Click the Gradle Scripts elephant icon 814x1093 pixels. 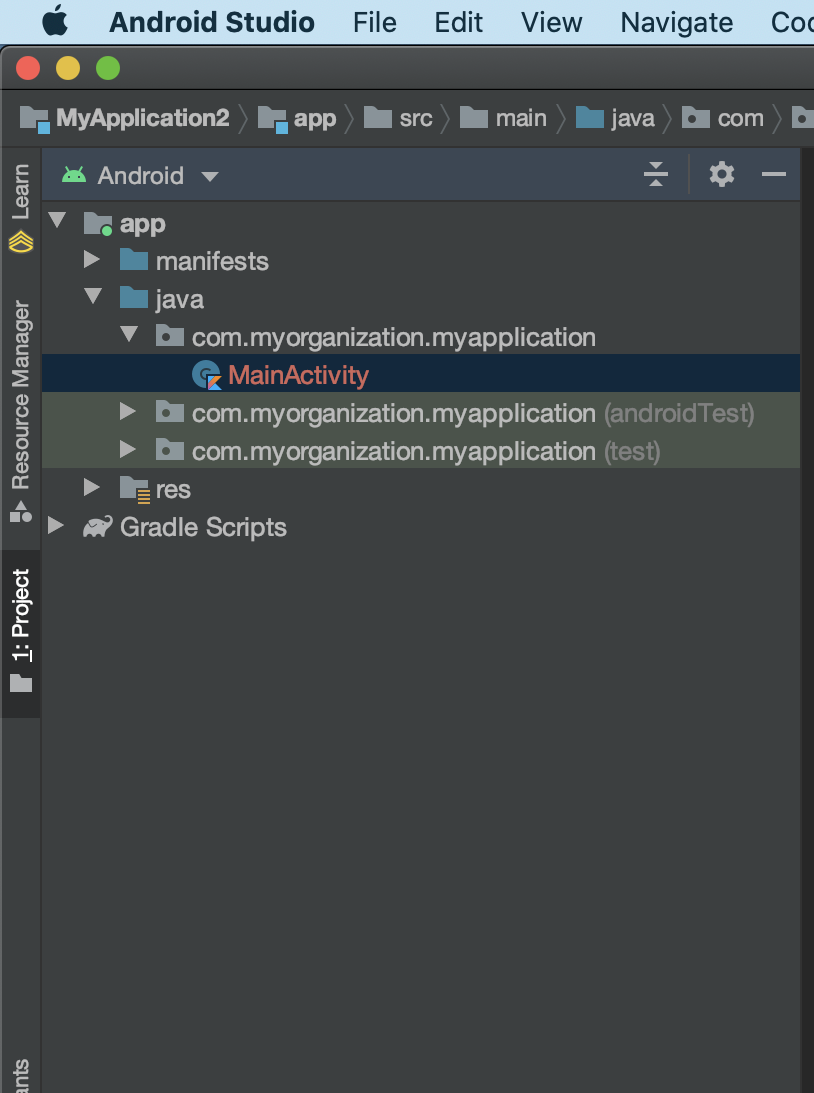coord(97,527)
